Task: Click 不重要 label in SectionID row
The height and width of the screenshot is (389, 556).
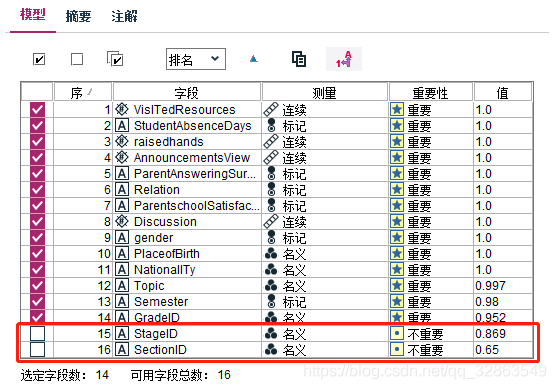Action: [425, 350]
